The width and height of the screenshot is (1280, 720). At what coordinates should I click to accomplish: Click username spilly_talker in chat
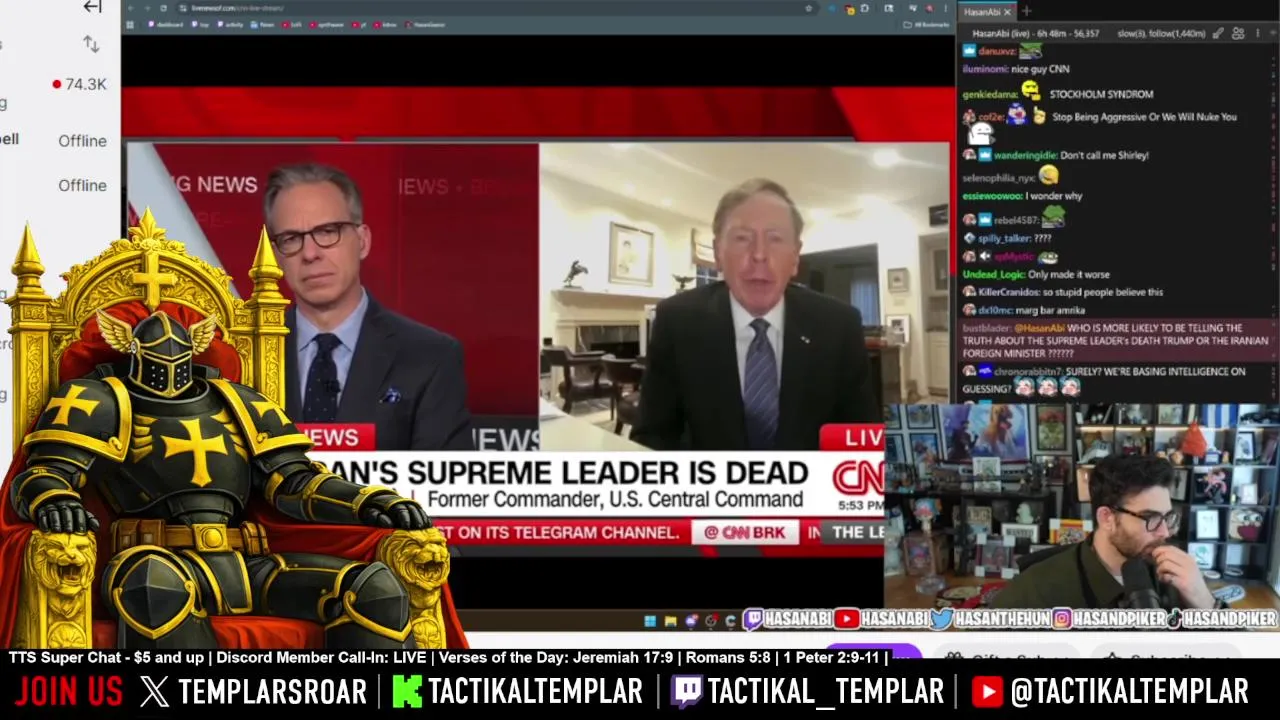1004,238
